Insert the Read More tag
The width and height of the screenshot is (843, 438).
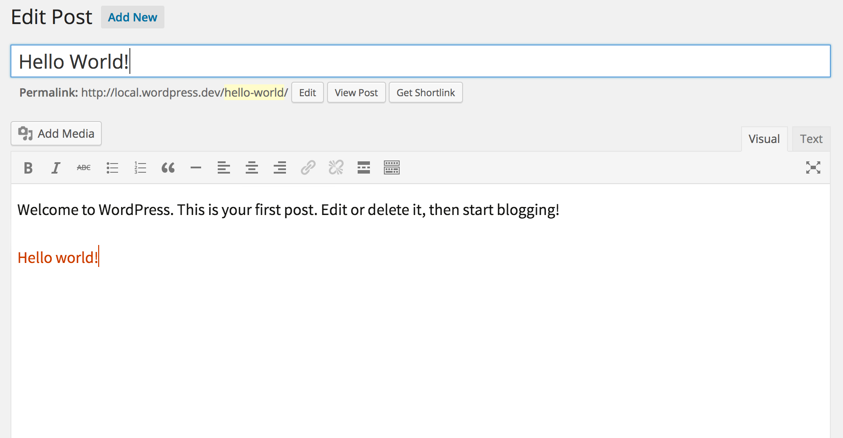[363, 168]
